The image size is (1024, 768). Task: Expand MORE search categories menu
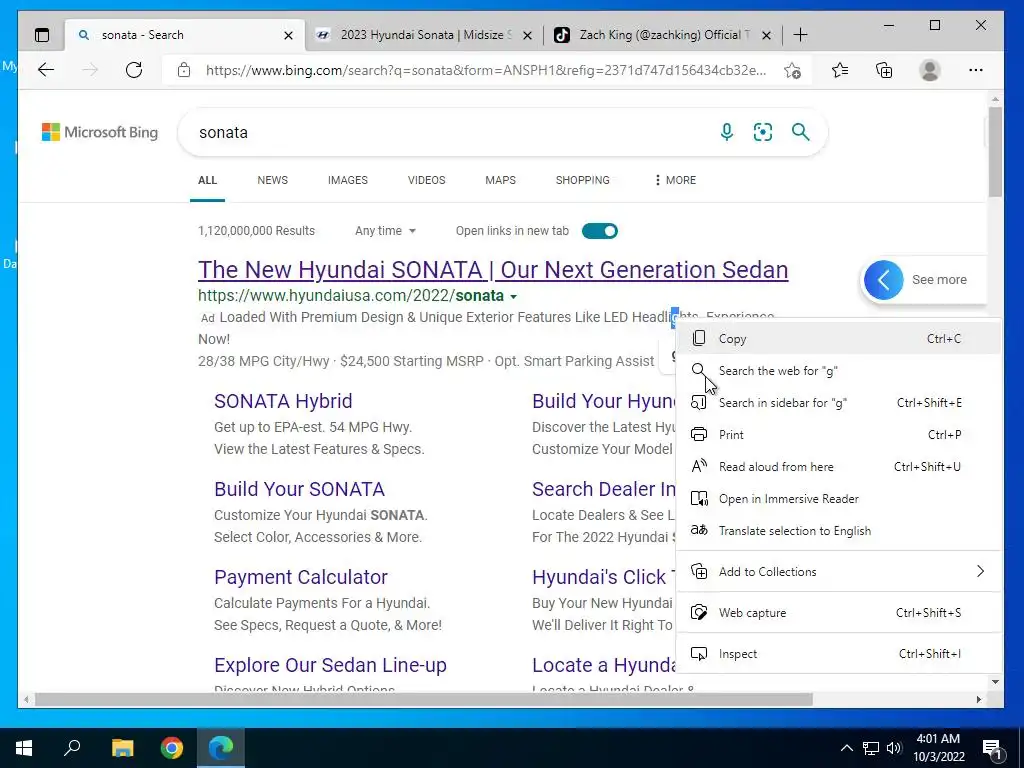pyautogui.click(x=675, y=180)
